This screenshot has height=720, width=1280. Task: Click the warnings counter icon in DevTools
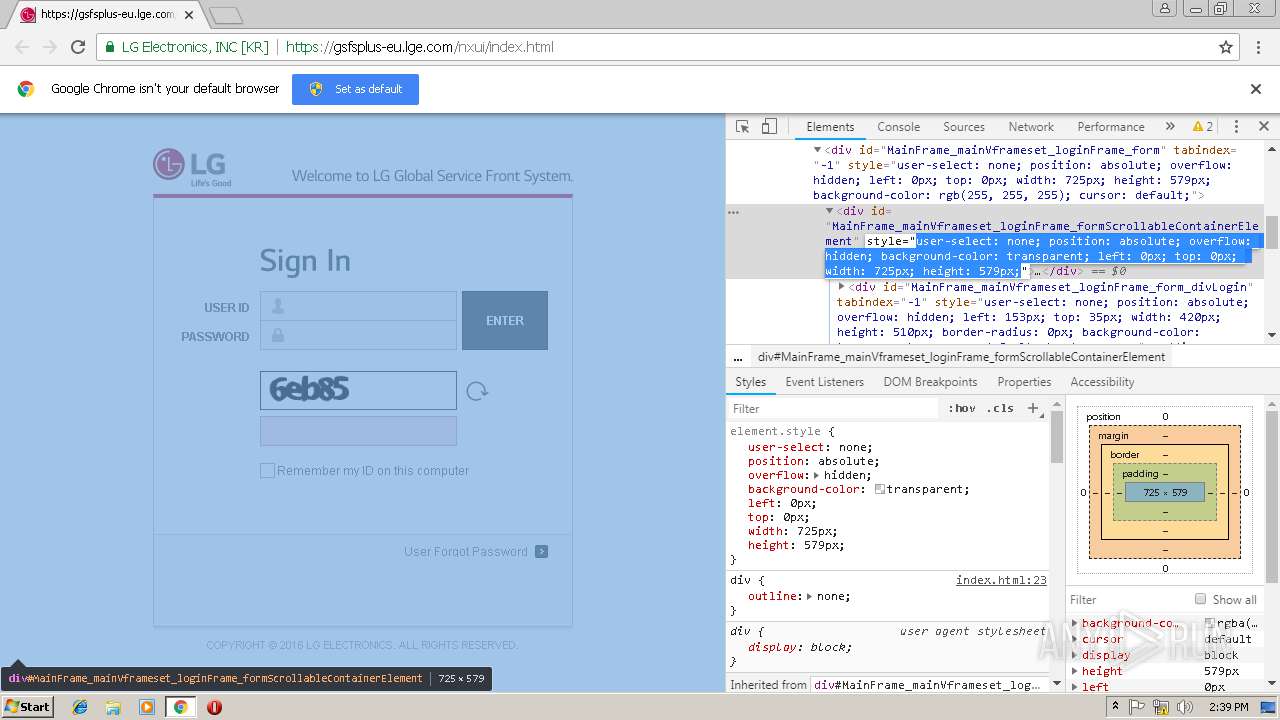[x=1202, y=127]
